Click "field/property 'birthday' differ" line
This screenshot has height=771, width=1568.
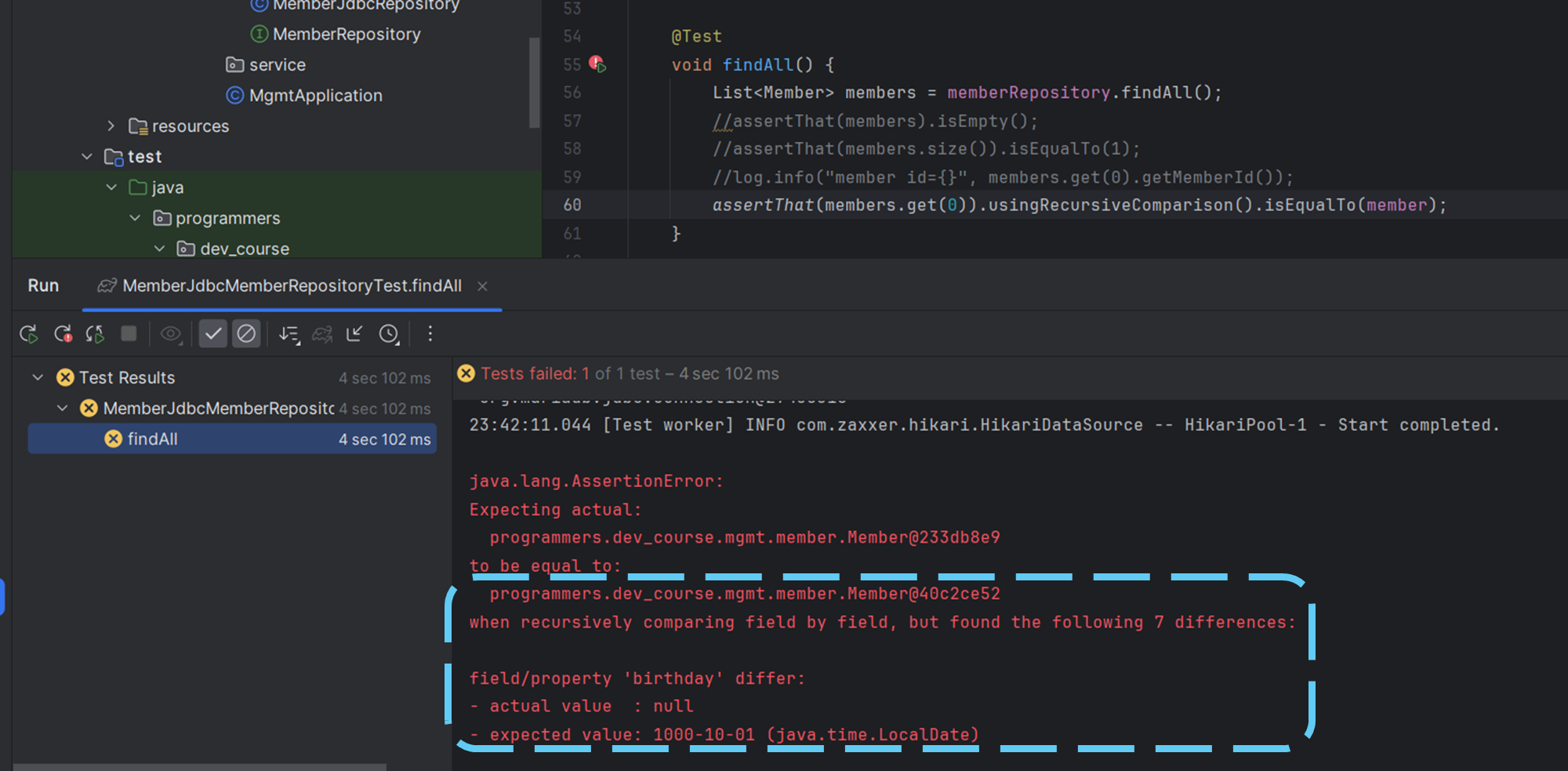[637, 678]
